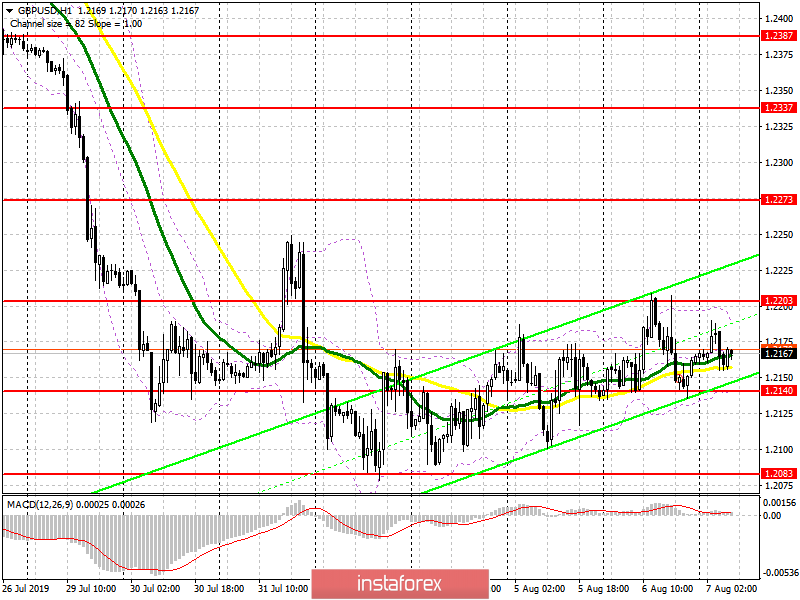
Task: Select the 1.2225 price axis value
Action: click(x=779, y=270)
